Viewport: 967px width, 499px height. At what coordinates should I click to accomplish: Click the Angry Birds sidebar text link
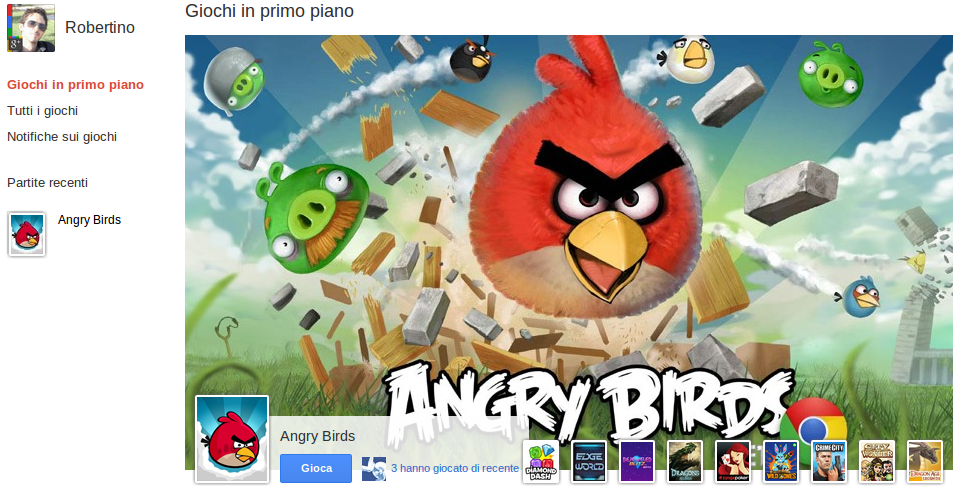(x=89, y=220)
